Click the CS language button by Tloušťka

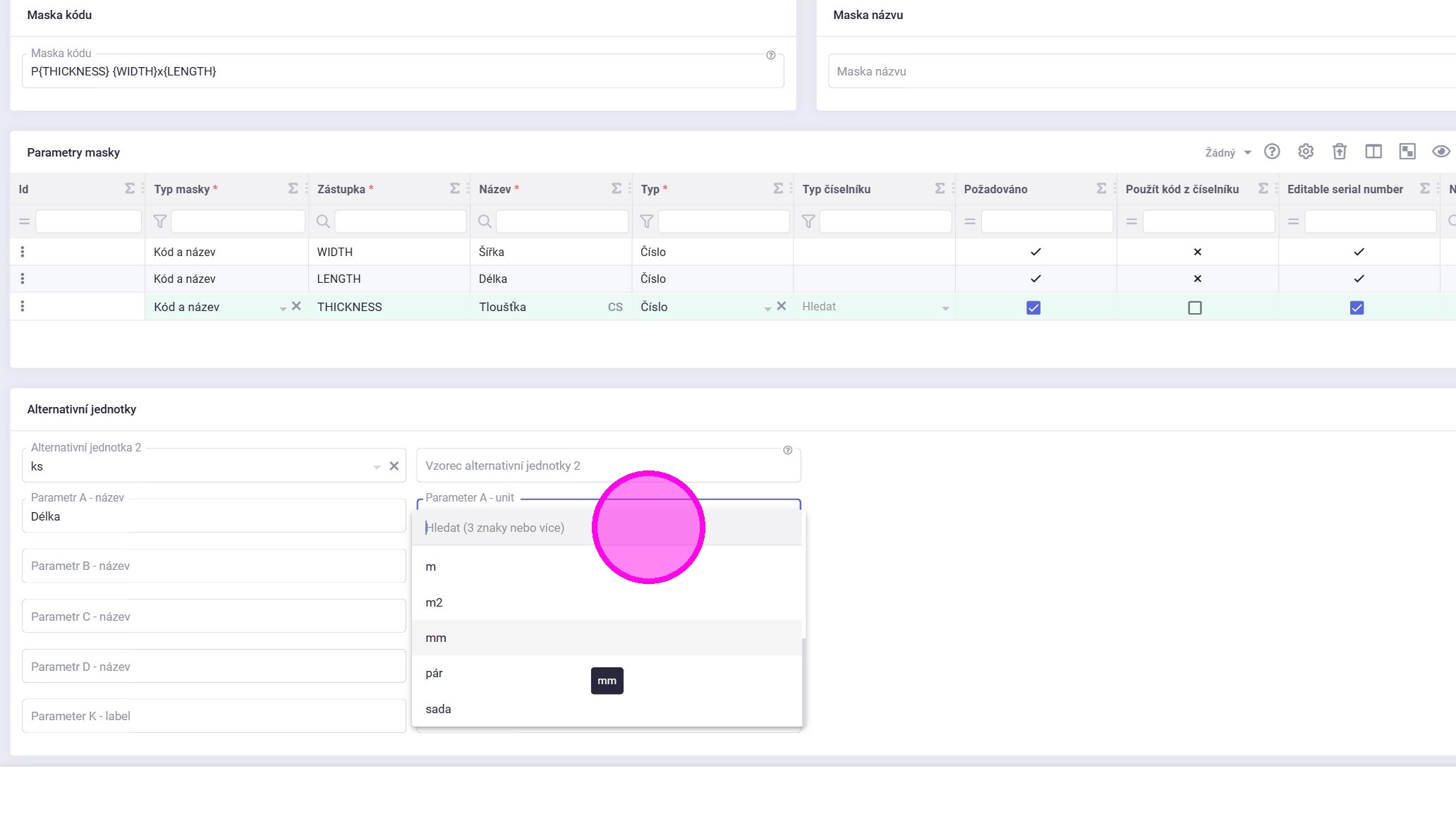[615, 307]
